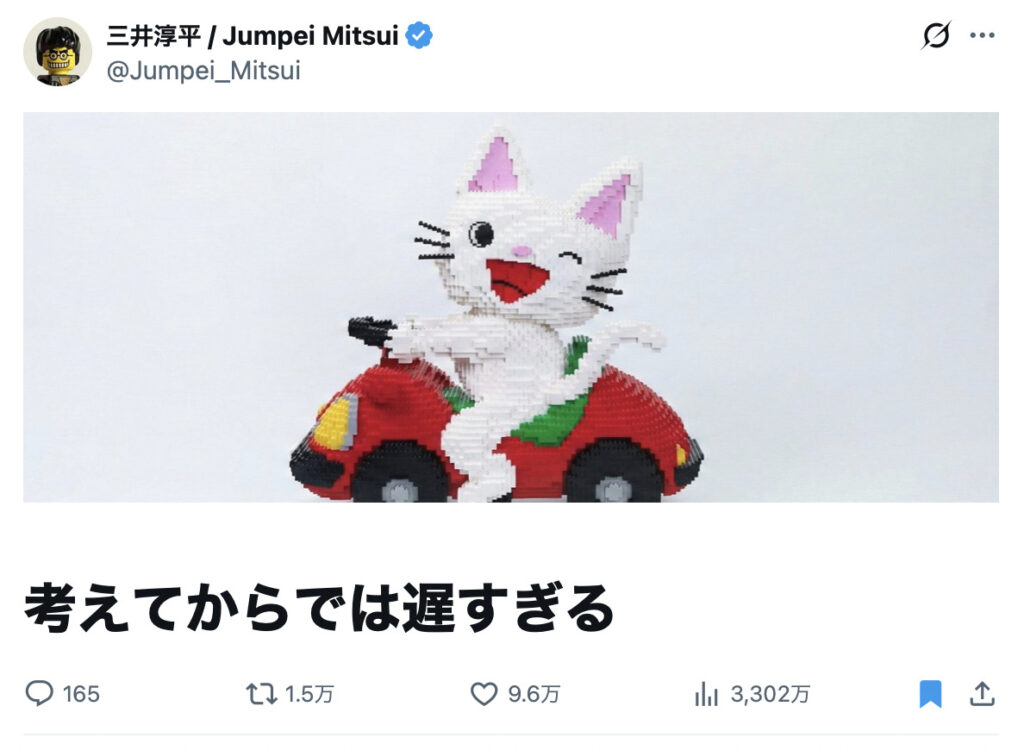Screen dimensions: 1024x750
Task: Toggle the blue bookmark icon
Action: pos(931,694)
